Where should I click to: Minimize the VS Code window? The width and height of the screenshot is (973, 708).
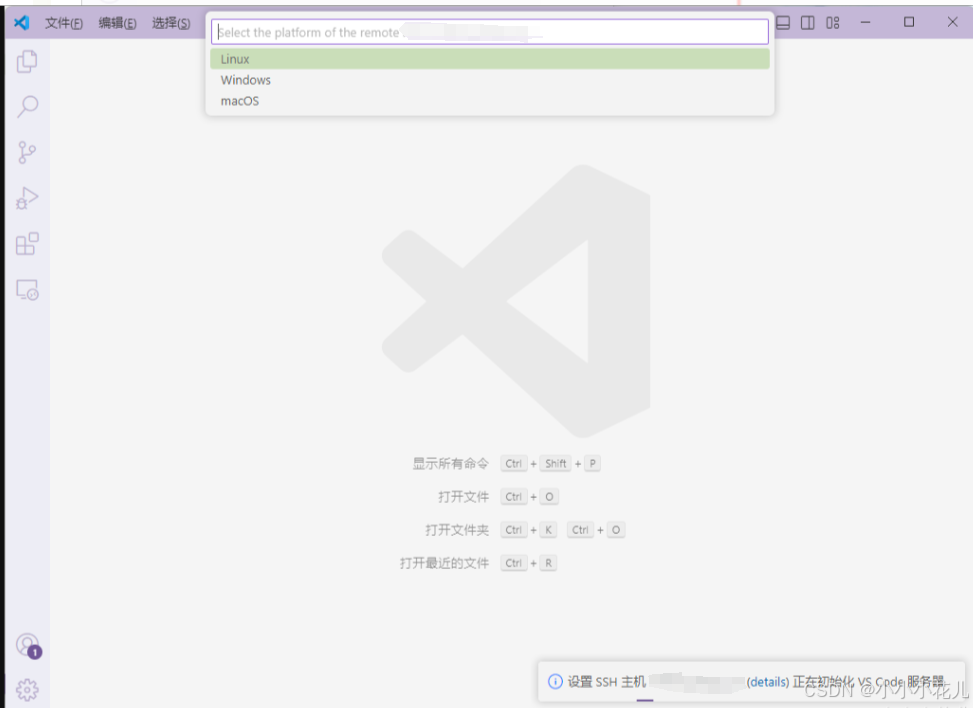[865, 22]
